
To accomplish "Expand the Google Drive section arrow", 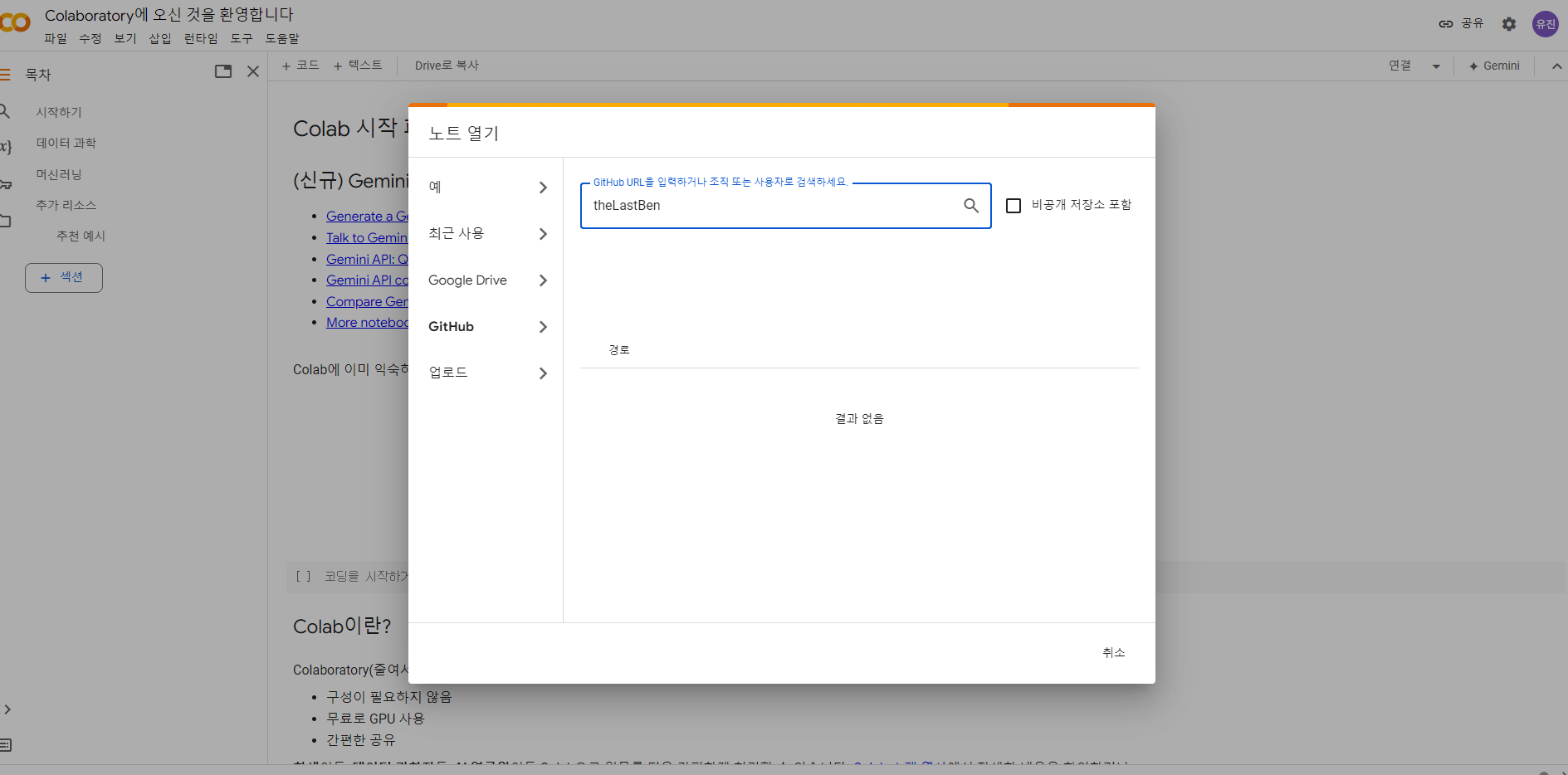I will tap(543, 280).
